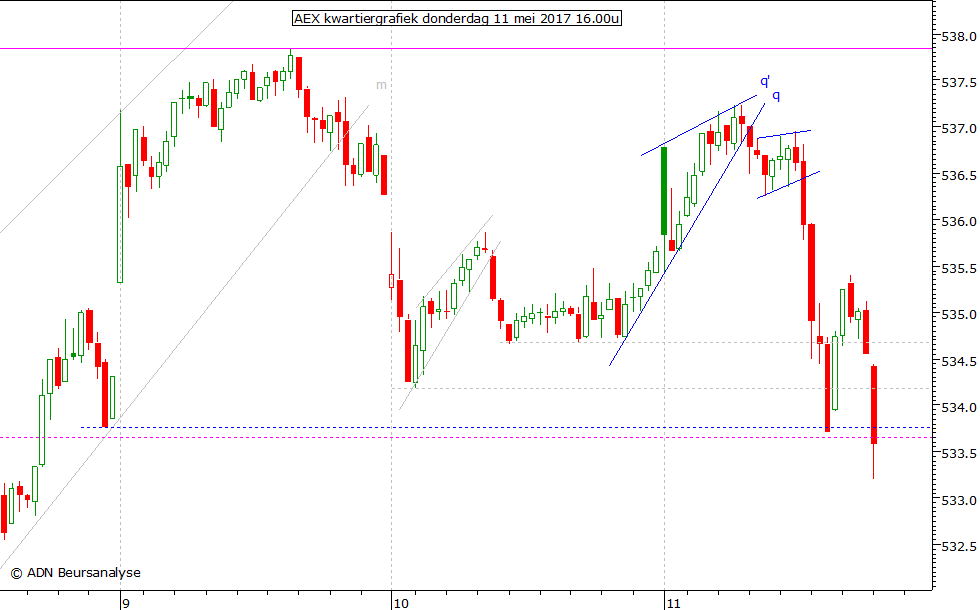The height and width of the screenshot is (610, 980).
Task: Select the 532.5 price axis label
Action: coord(959,547)
